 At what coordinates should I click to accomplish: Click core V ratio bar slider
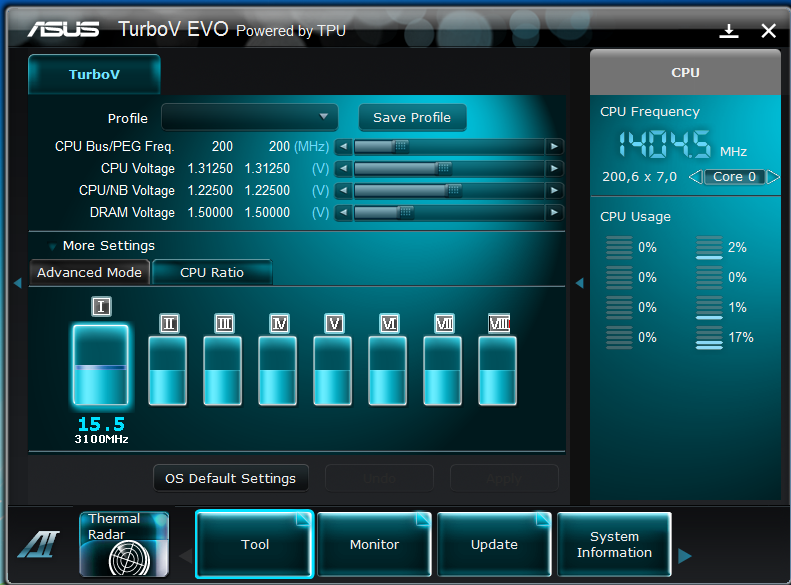pyautogui.click(x=332, y=371)
